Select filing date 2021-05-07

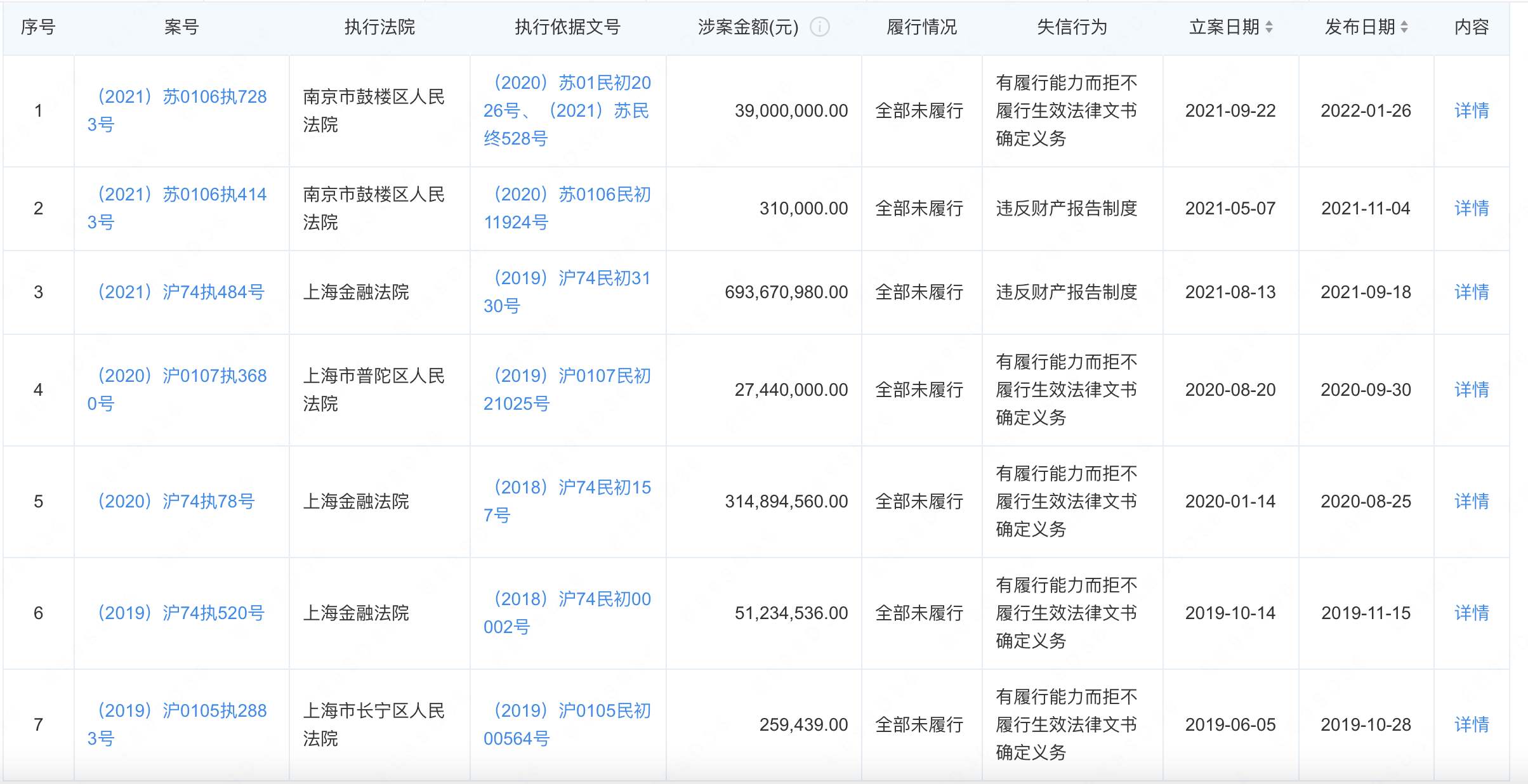tap(1230, 208)
